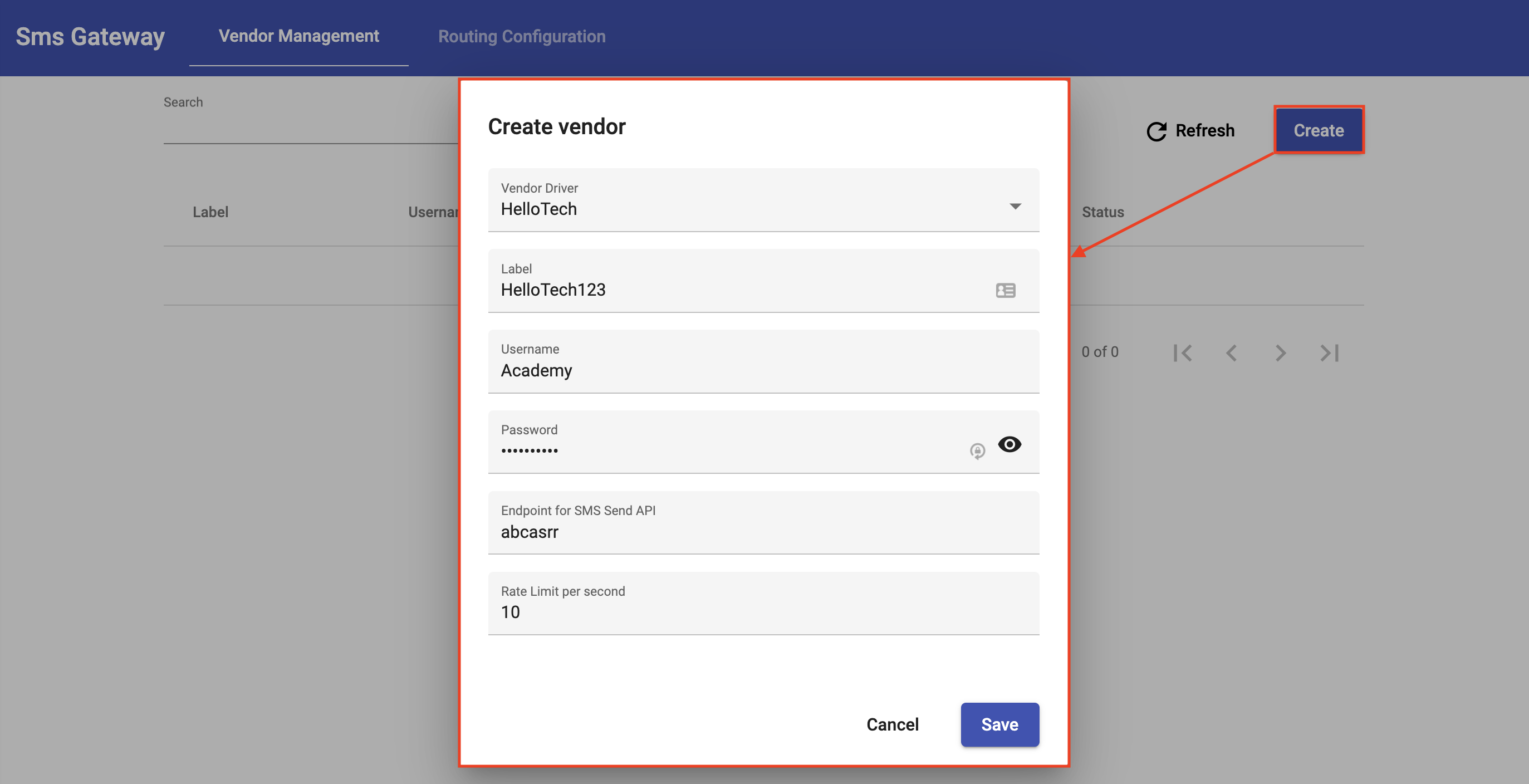Switch to Routing Configuration tab
The height and width of the screenshot is (784, 1529).
click(x=522, y=37)
